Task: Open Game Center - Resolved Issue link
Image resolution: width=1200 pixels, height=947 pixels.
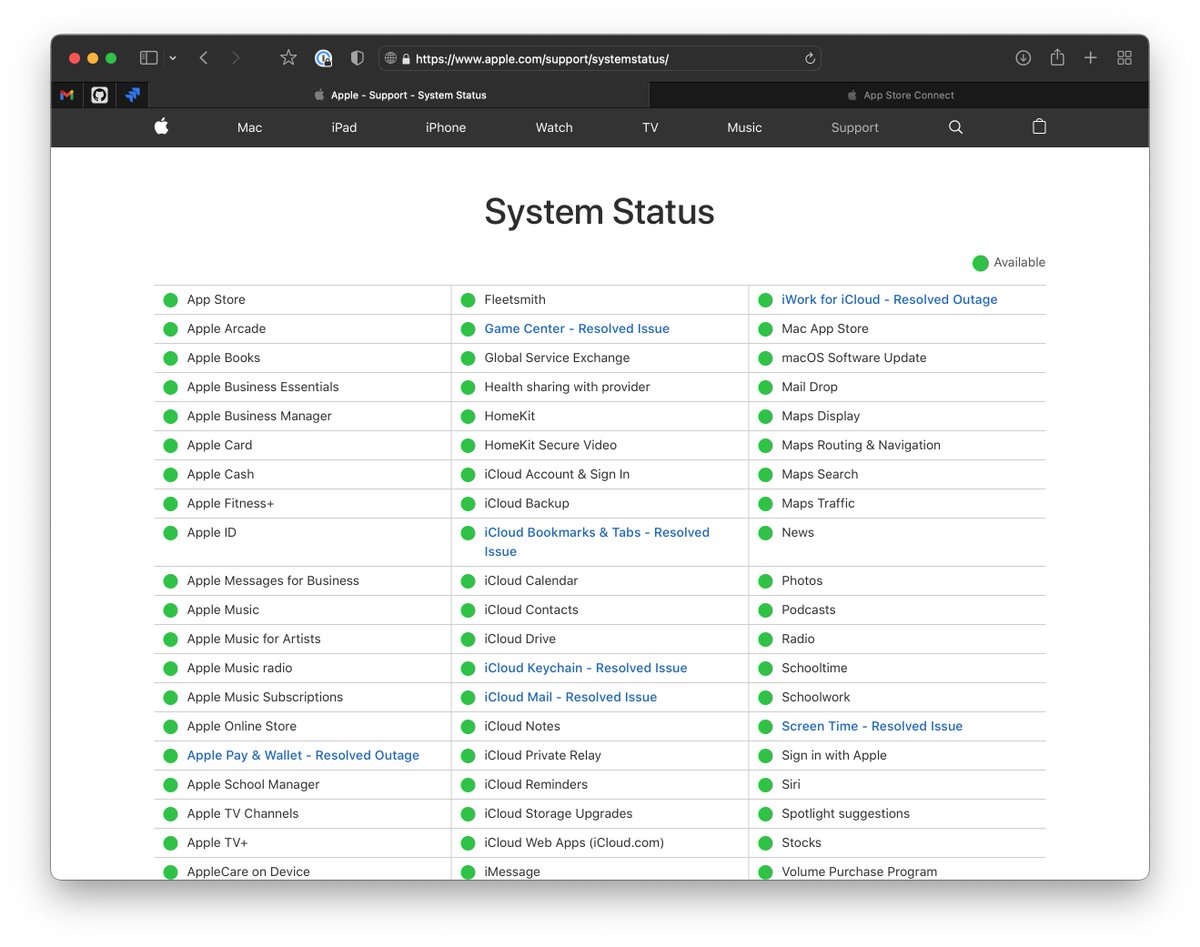Action: [x=577, y=328]
